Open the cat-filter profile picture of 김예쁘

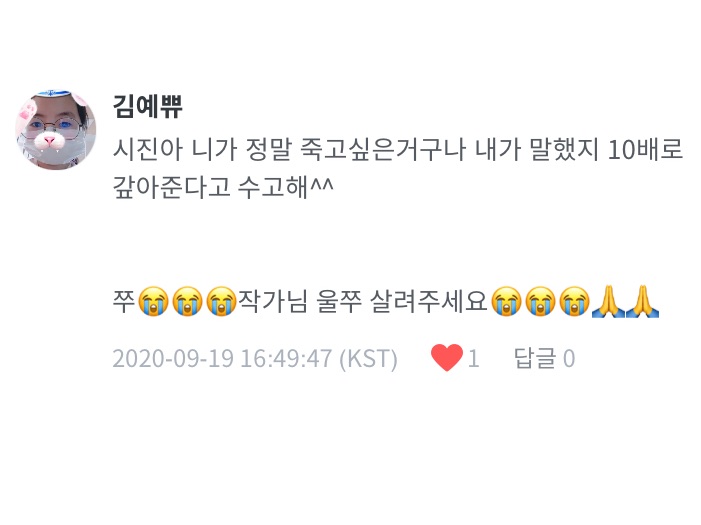click(x=56, y=130)
